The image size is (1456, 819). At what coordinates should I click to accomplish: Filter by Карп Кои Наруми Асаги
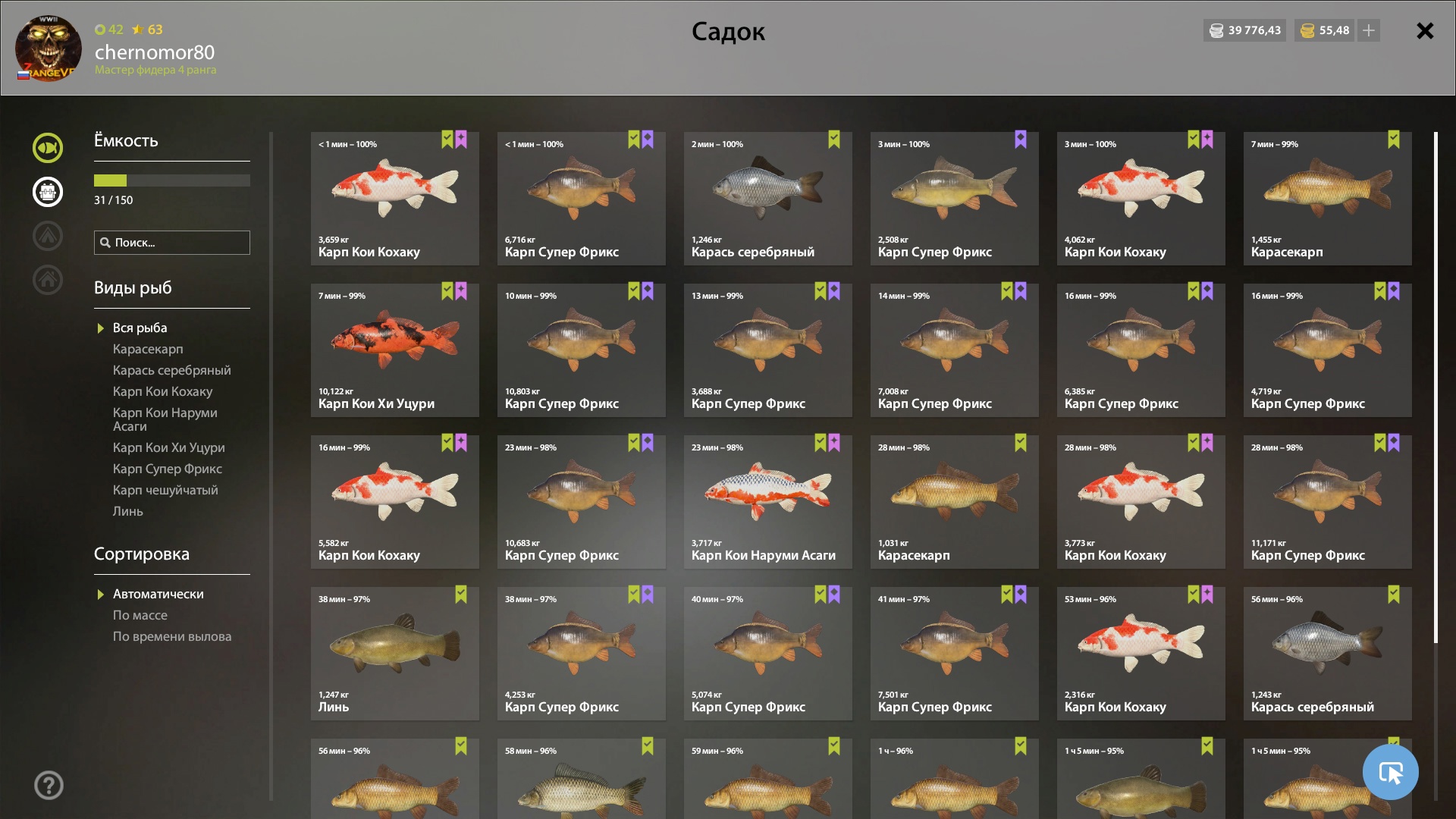coord(165,419)
